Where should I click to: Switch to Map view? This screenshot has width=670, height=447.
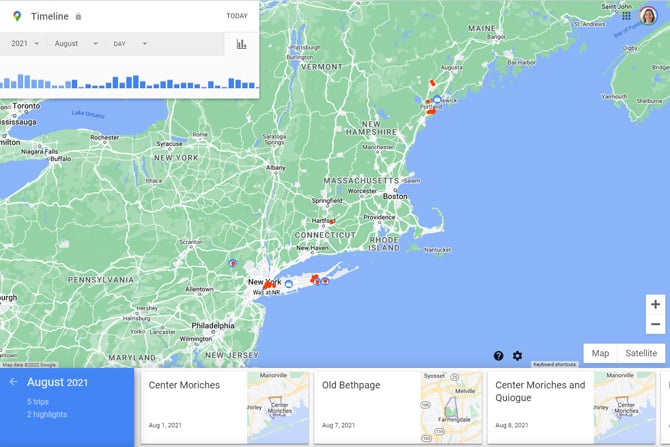(x=600, y=353)
